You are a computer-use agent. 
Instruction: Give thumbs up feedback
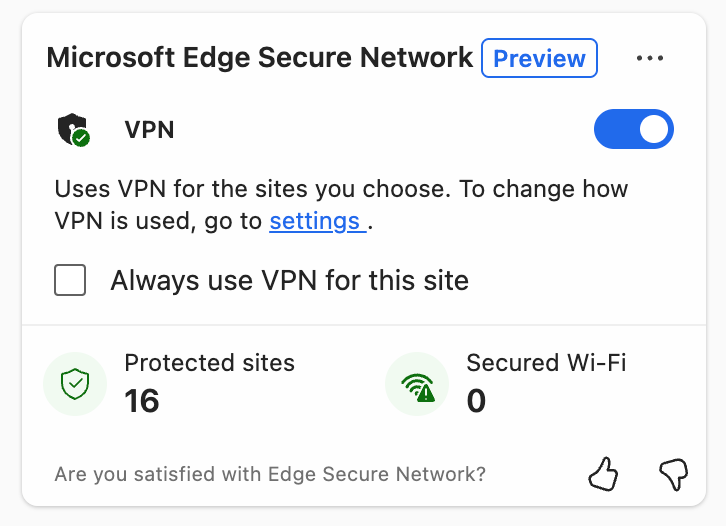coord(603,473)
